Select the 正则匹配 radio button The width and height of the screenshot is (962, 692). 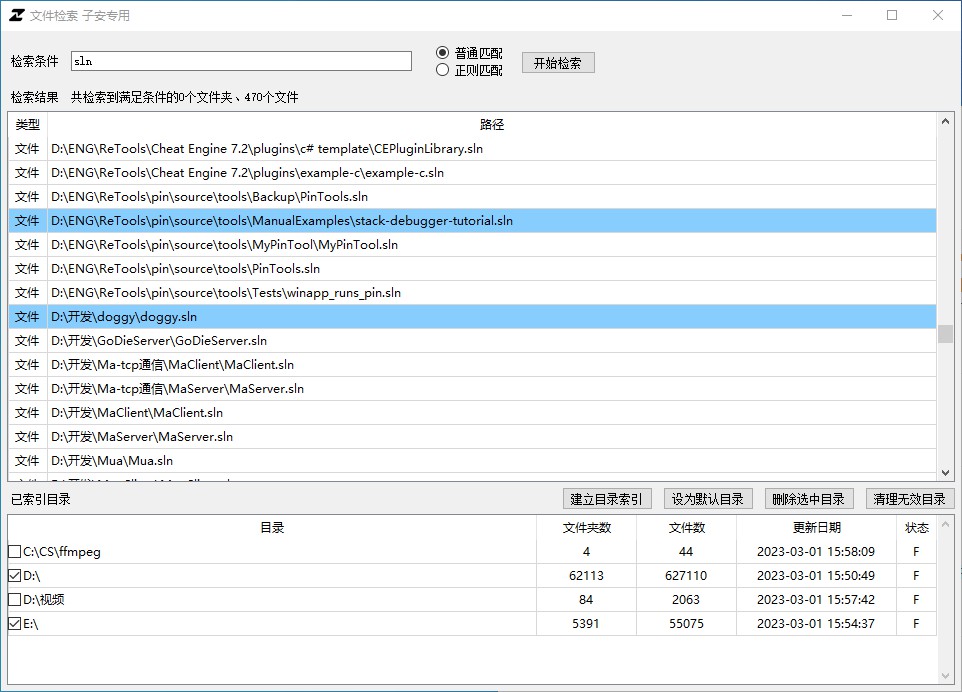tap(443, 70)
